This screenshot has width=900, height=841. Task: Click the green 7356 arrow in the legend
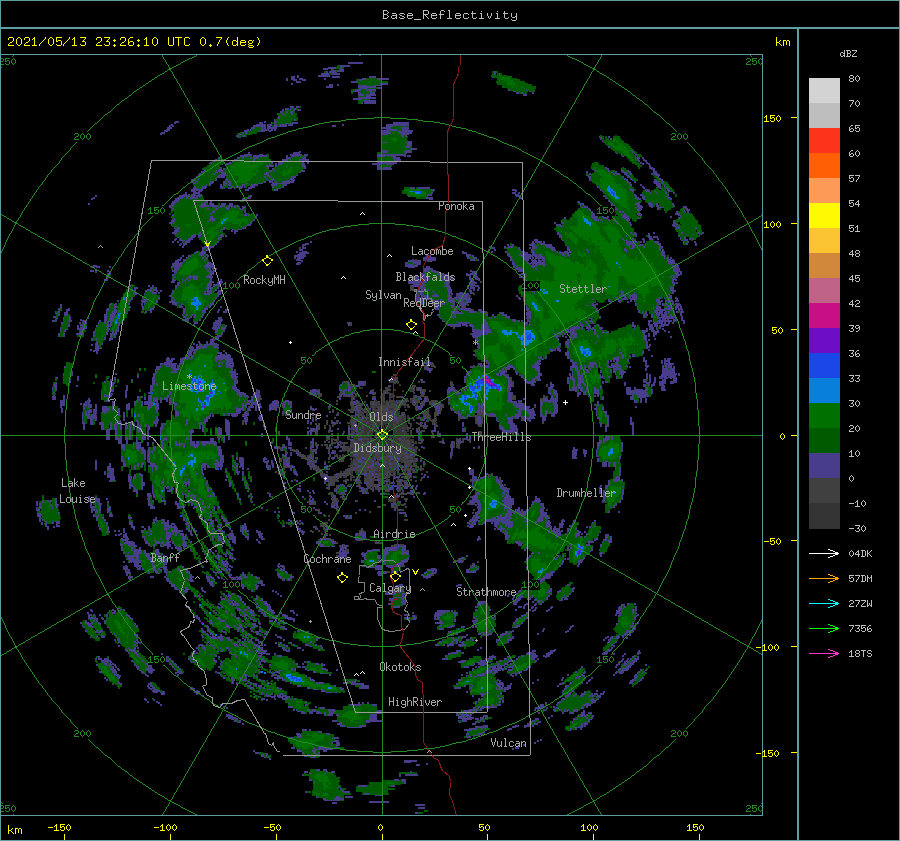click(x=824, y=629)
